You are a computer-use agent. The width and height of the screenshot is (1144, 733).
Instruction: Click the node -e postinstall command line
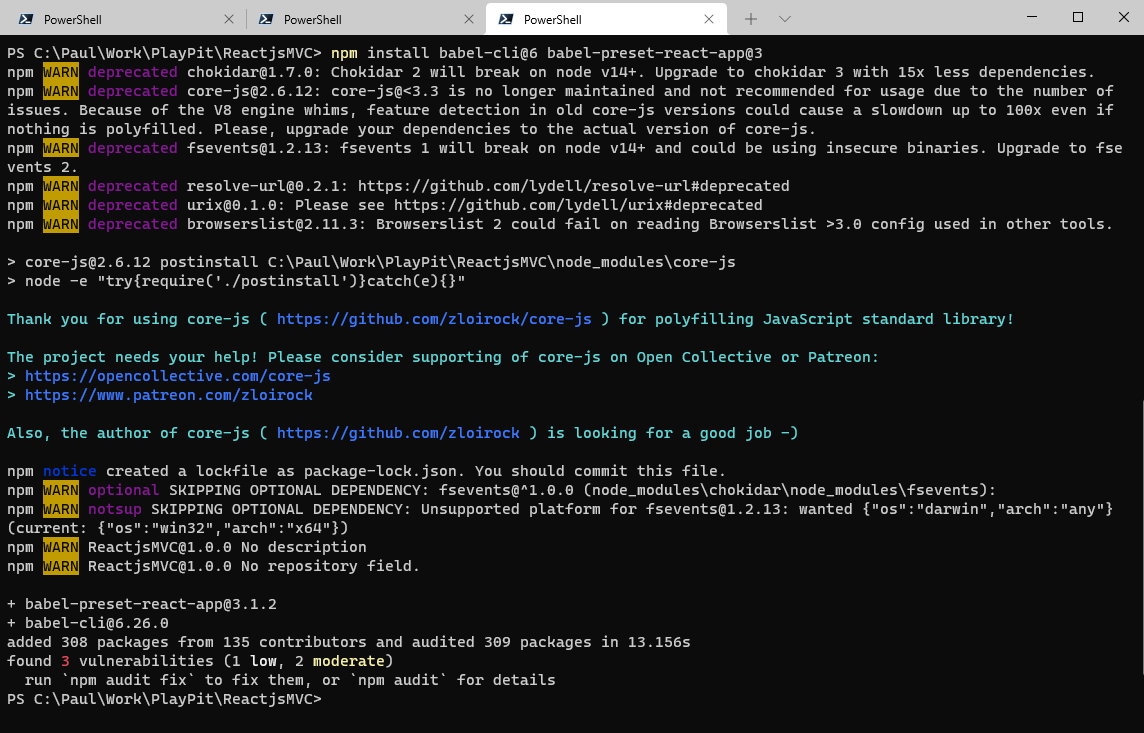(236, 281)
